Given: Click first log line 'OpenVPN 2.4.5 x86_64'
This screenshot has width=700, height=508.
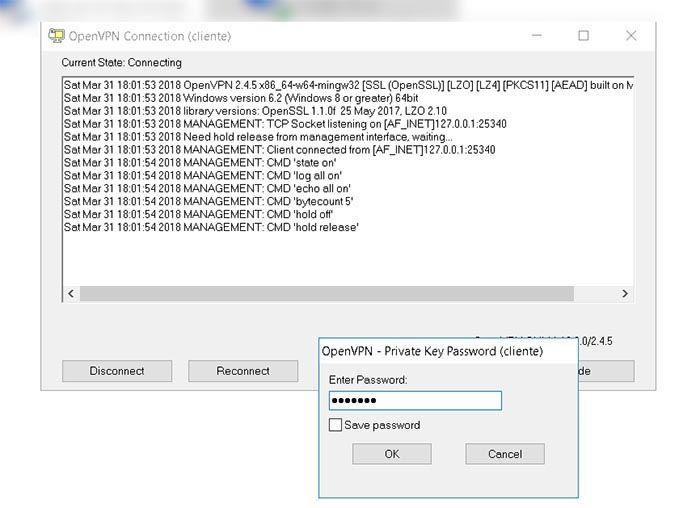Looking at the screenshot, I should [348, 85].
